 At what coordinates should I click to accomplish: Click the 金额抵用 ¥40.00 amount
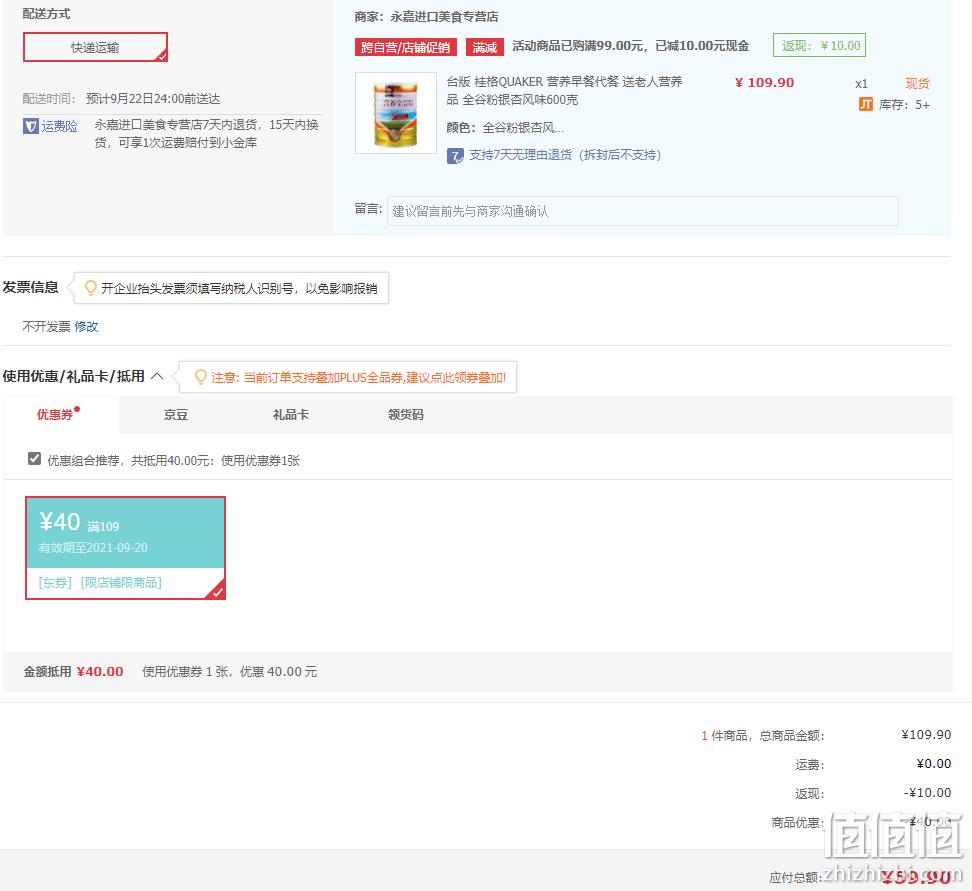click(x=100, y=672)
